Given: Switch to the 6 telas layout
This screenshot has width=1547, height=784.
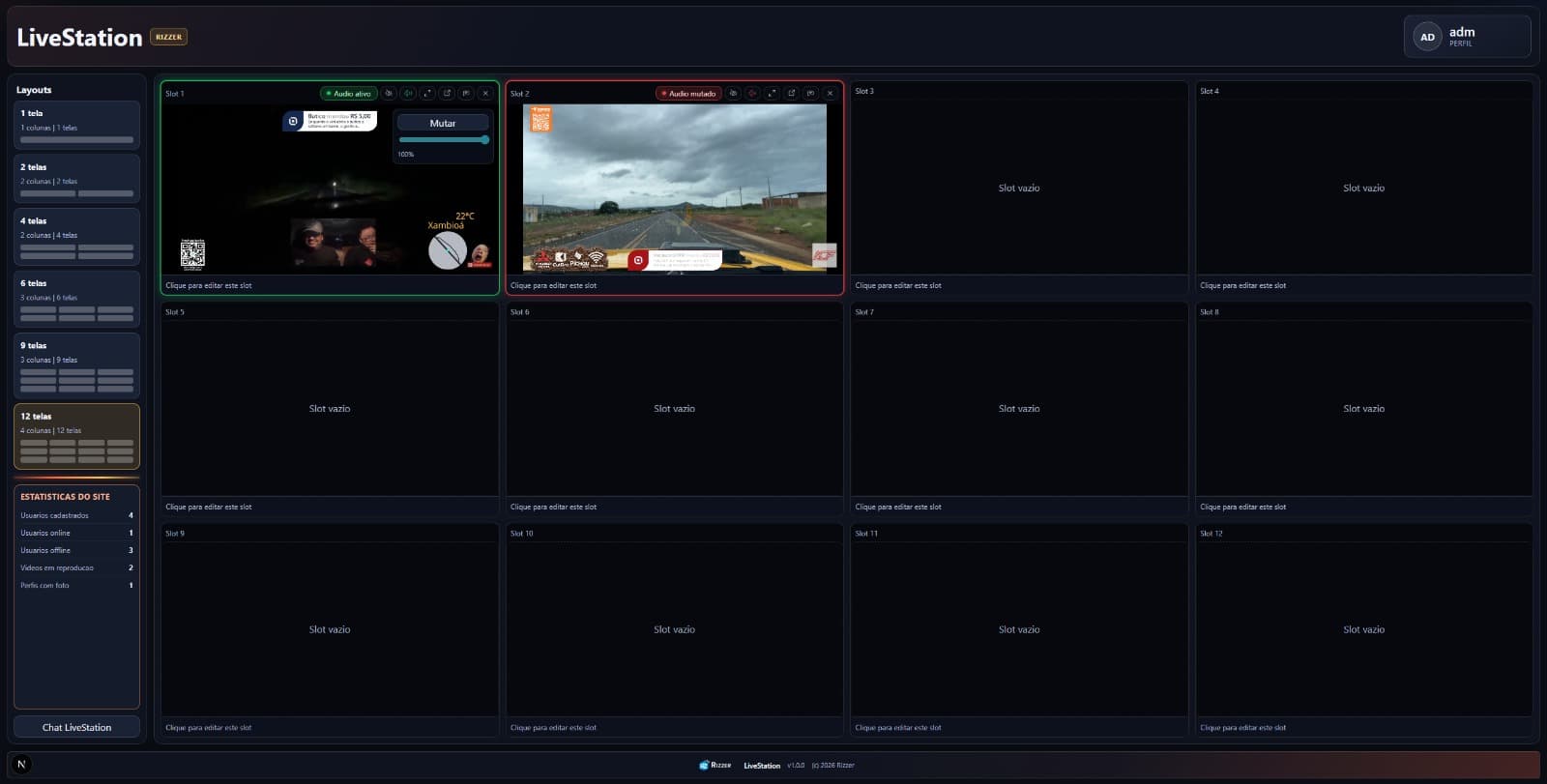Looking at the screenshot, I should (76, 300).
